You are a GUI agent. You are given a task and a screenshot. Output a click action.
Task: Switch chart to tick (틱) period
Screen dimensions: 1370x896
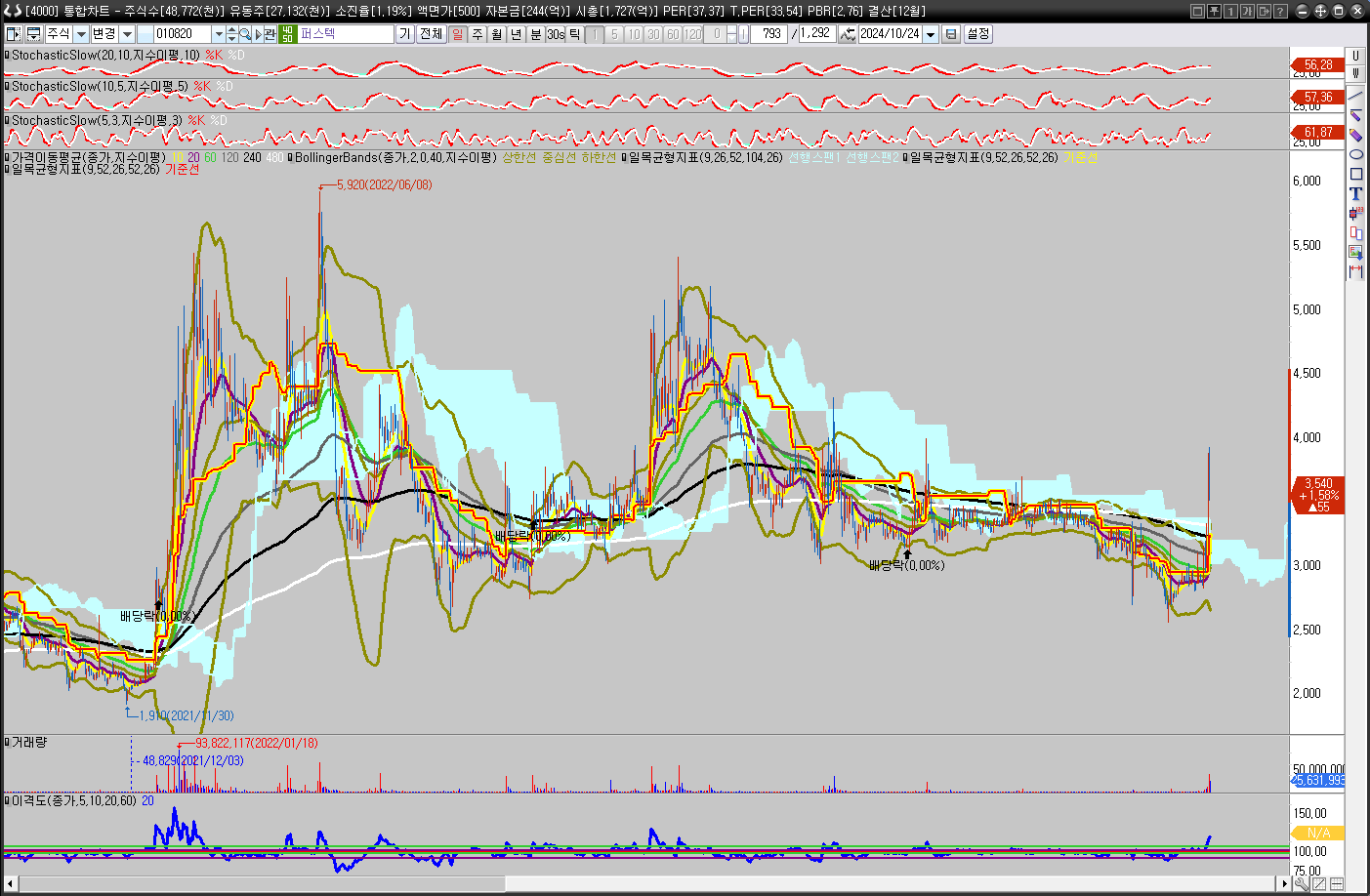coord(575,34)
